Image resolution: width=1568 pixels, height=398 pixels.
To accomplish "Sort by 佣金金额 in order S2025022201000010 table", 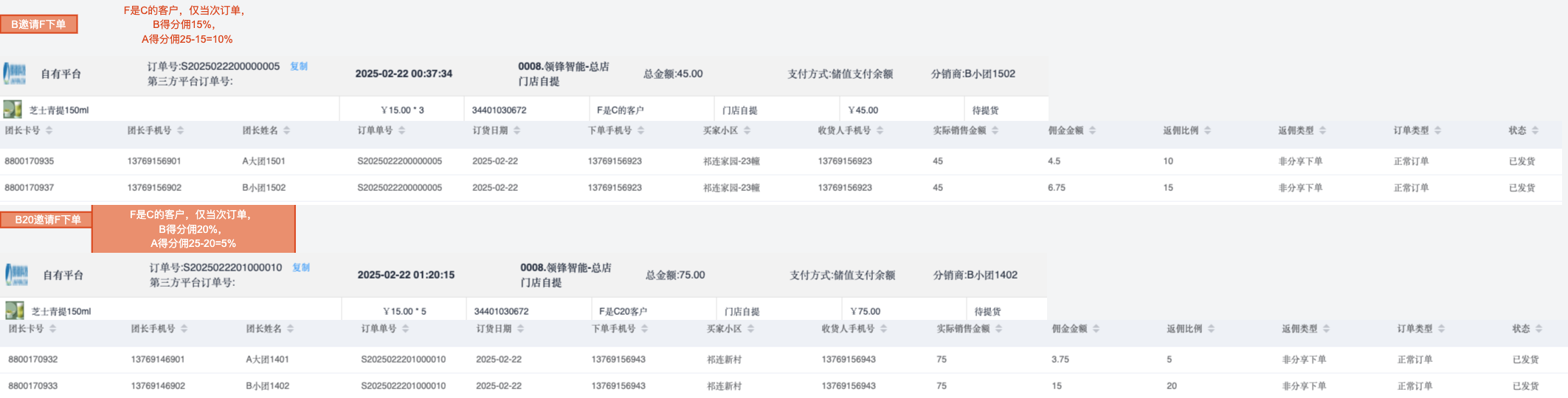I will point(1096,329).
